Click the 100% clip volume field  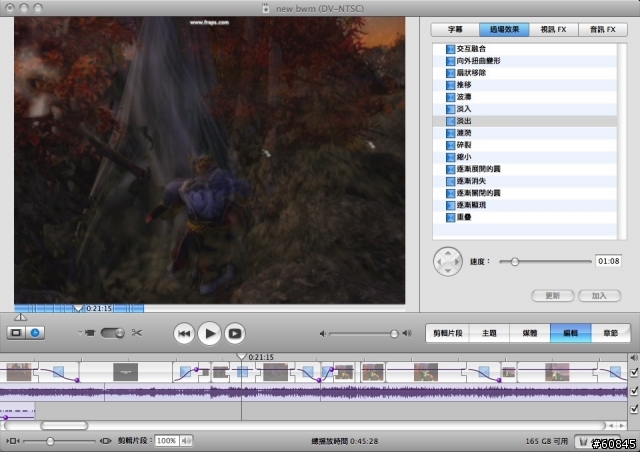167,441
